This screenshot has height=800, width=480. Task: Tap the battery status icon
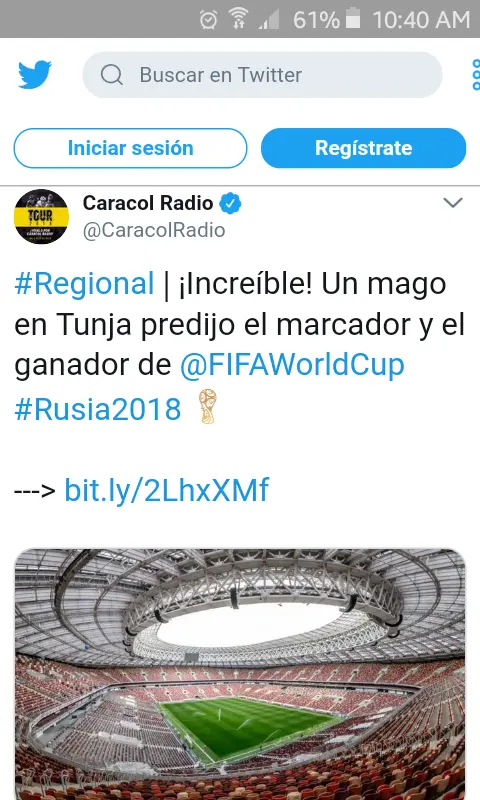pos(353,19)
